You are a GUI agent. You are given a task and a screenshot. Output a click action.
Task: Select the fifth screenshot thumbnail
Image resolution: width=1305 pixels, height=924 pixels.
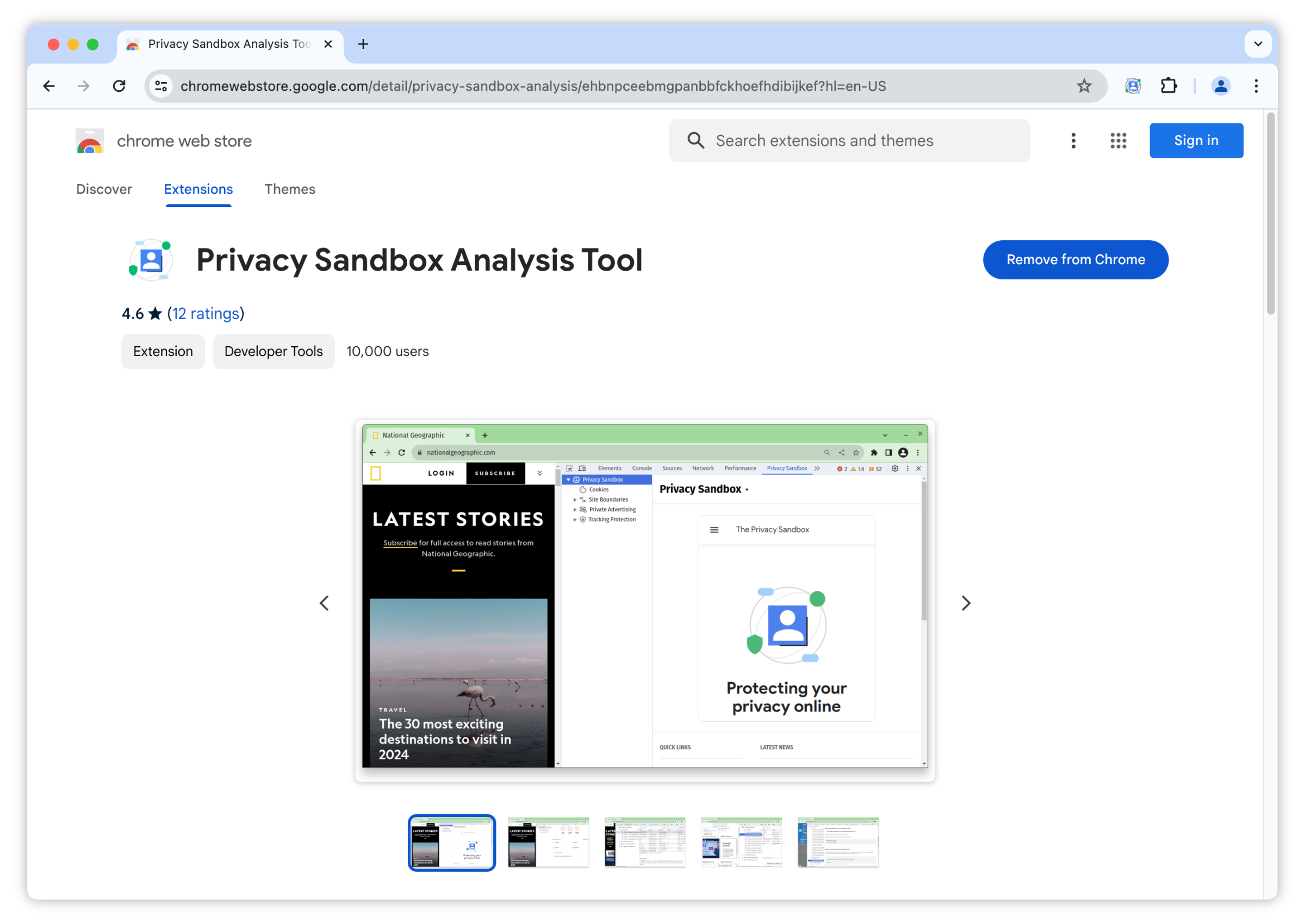(x=838, y=842)
